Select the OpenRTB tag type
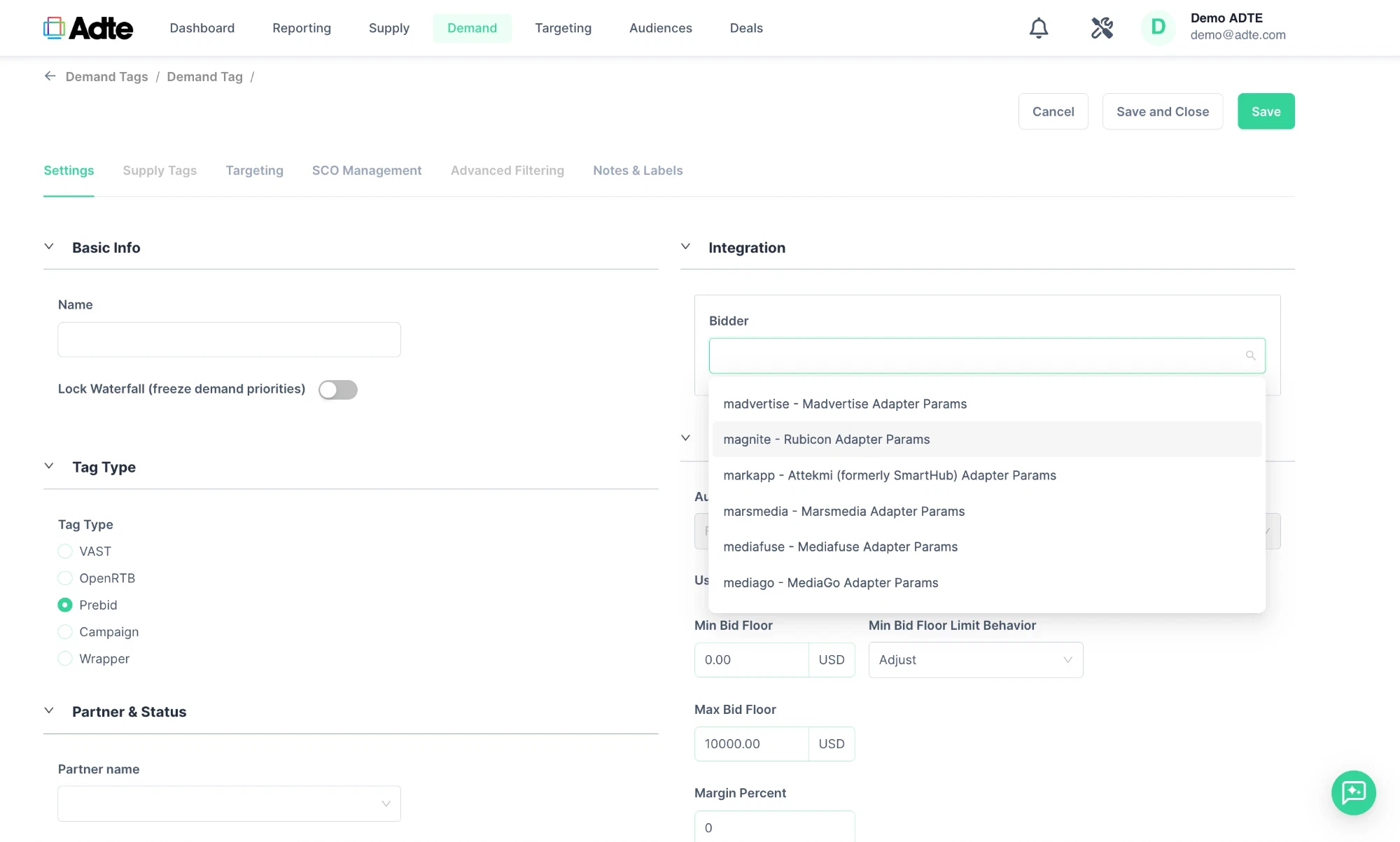The image size is (1400, 842). click(x=65, y=578)
